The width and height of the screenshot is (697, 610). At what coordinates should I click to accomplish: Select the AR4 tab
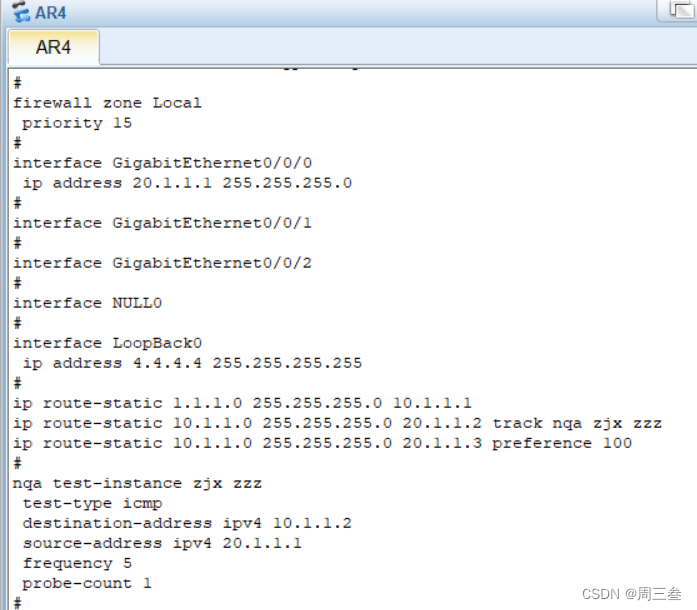(53, 47)
